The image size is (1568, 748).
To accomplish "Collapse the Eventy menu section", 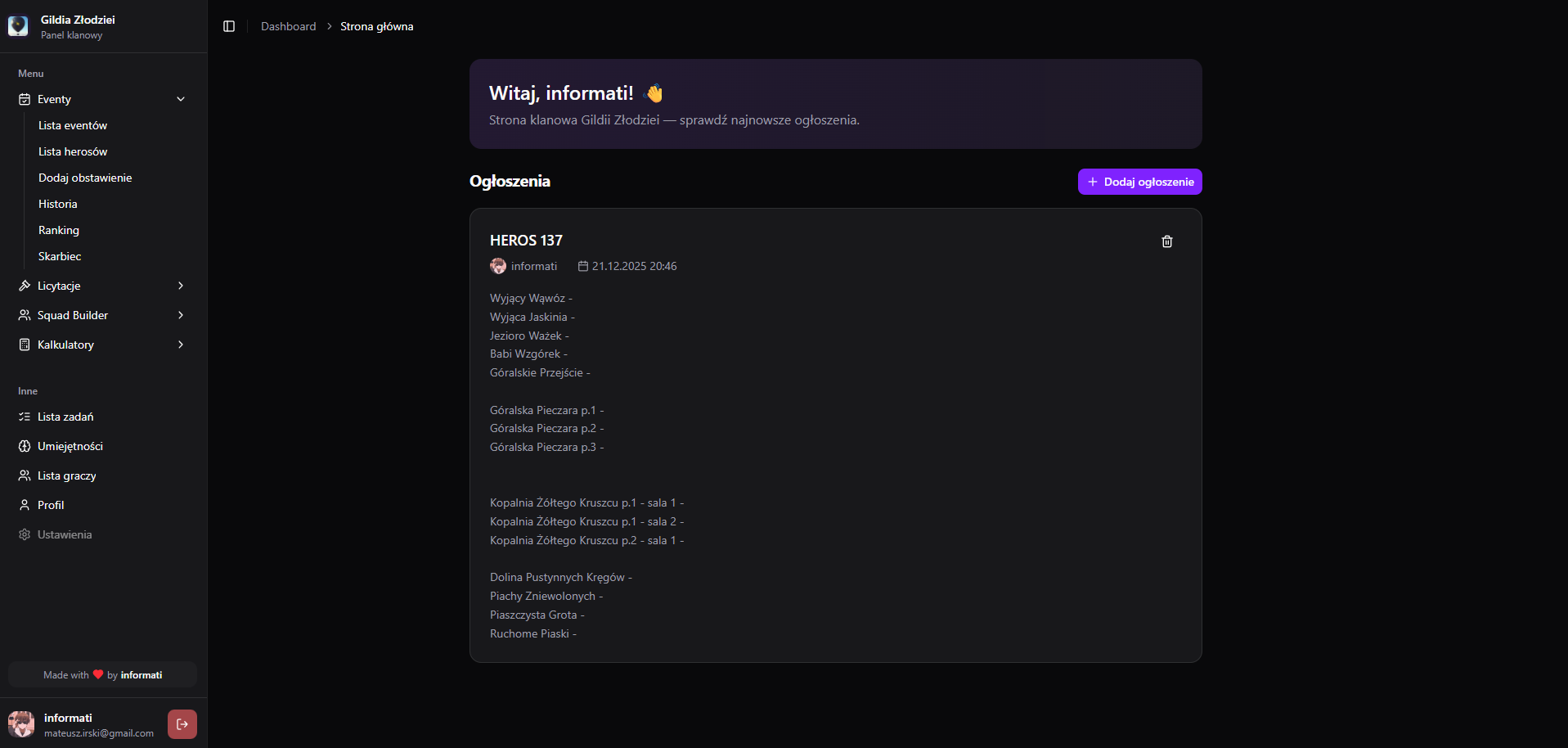I will [x=181, y=99].
